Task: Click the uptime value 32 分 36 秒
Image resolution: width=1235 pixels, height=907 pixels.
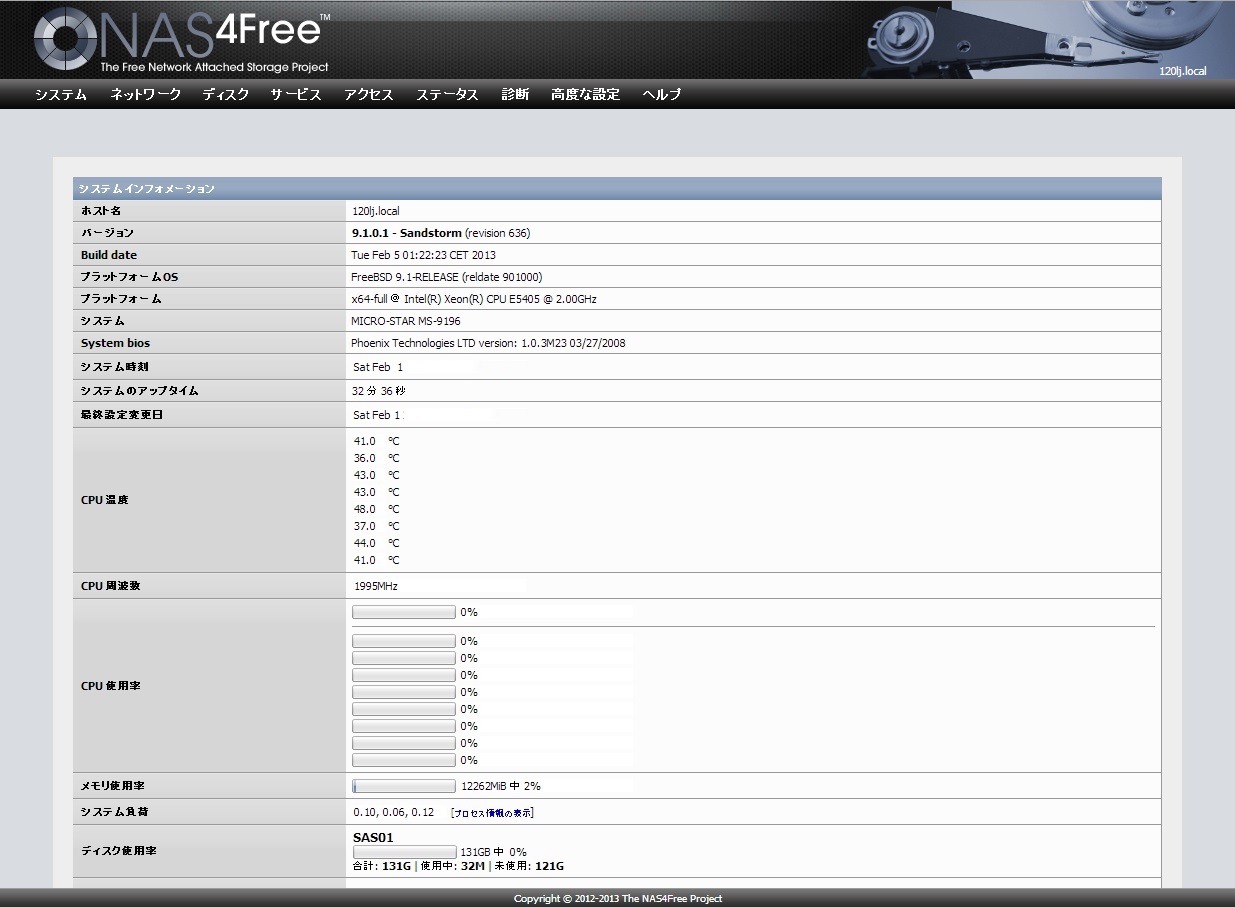Action: (x=380, y=391)
